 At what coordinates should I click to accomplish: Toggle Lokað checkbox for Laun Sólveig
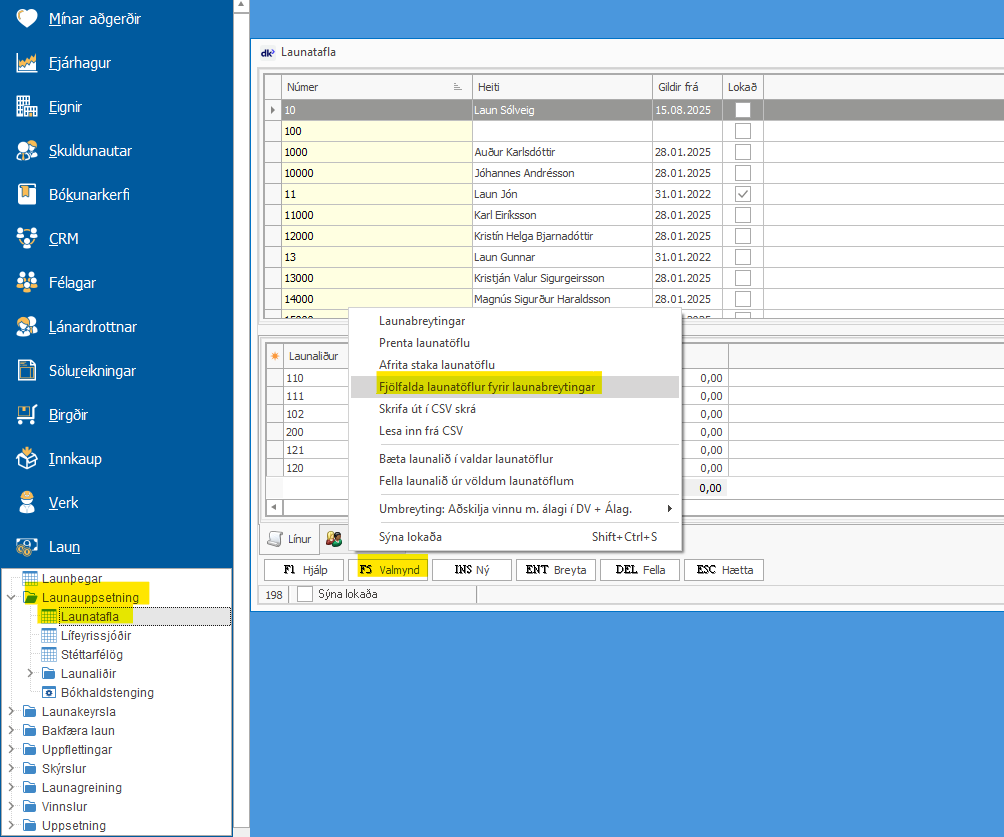743,110
